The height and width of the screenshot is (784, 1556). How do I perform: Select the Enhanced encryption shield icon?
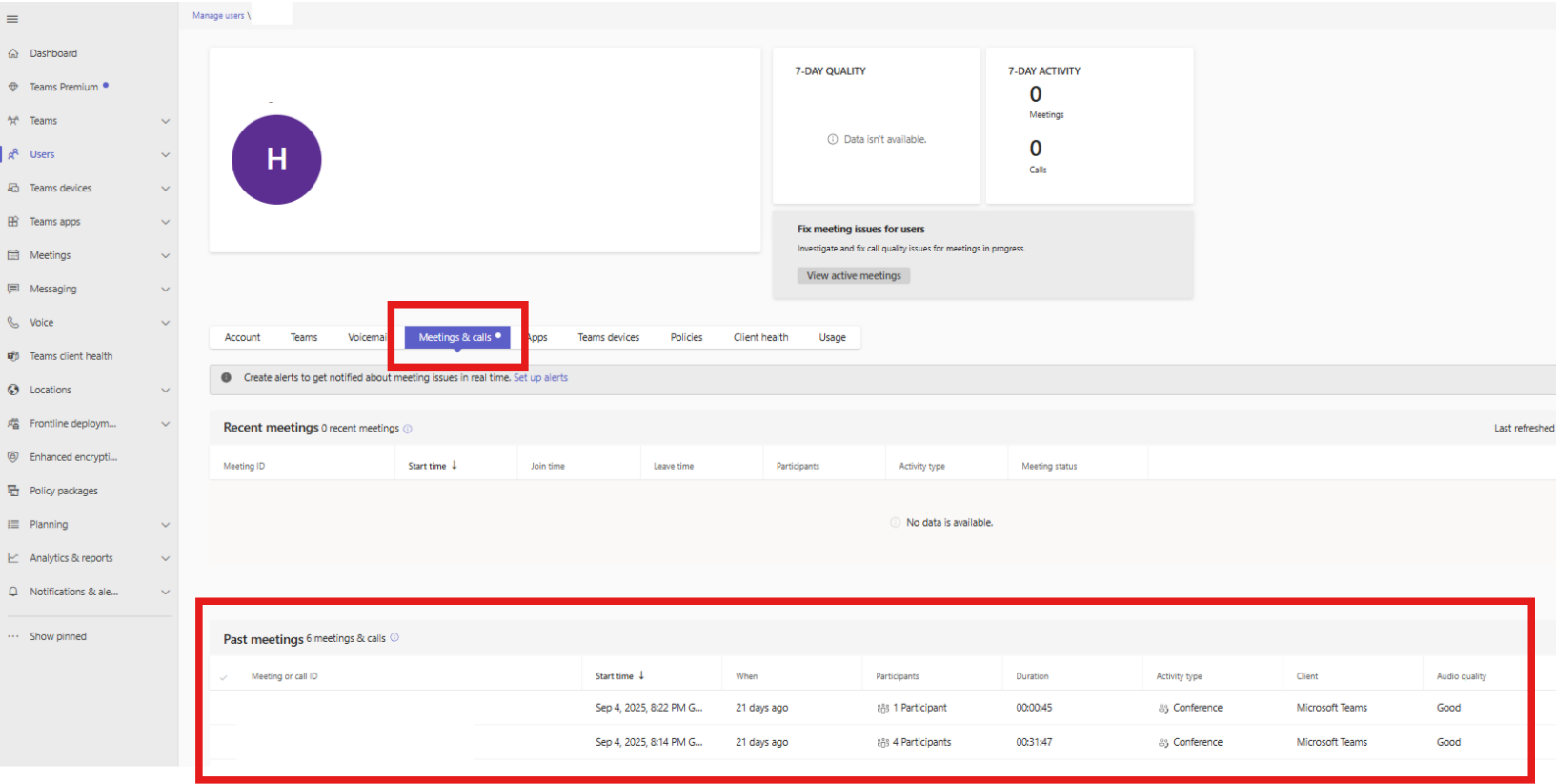(x=13, y=457)
